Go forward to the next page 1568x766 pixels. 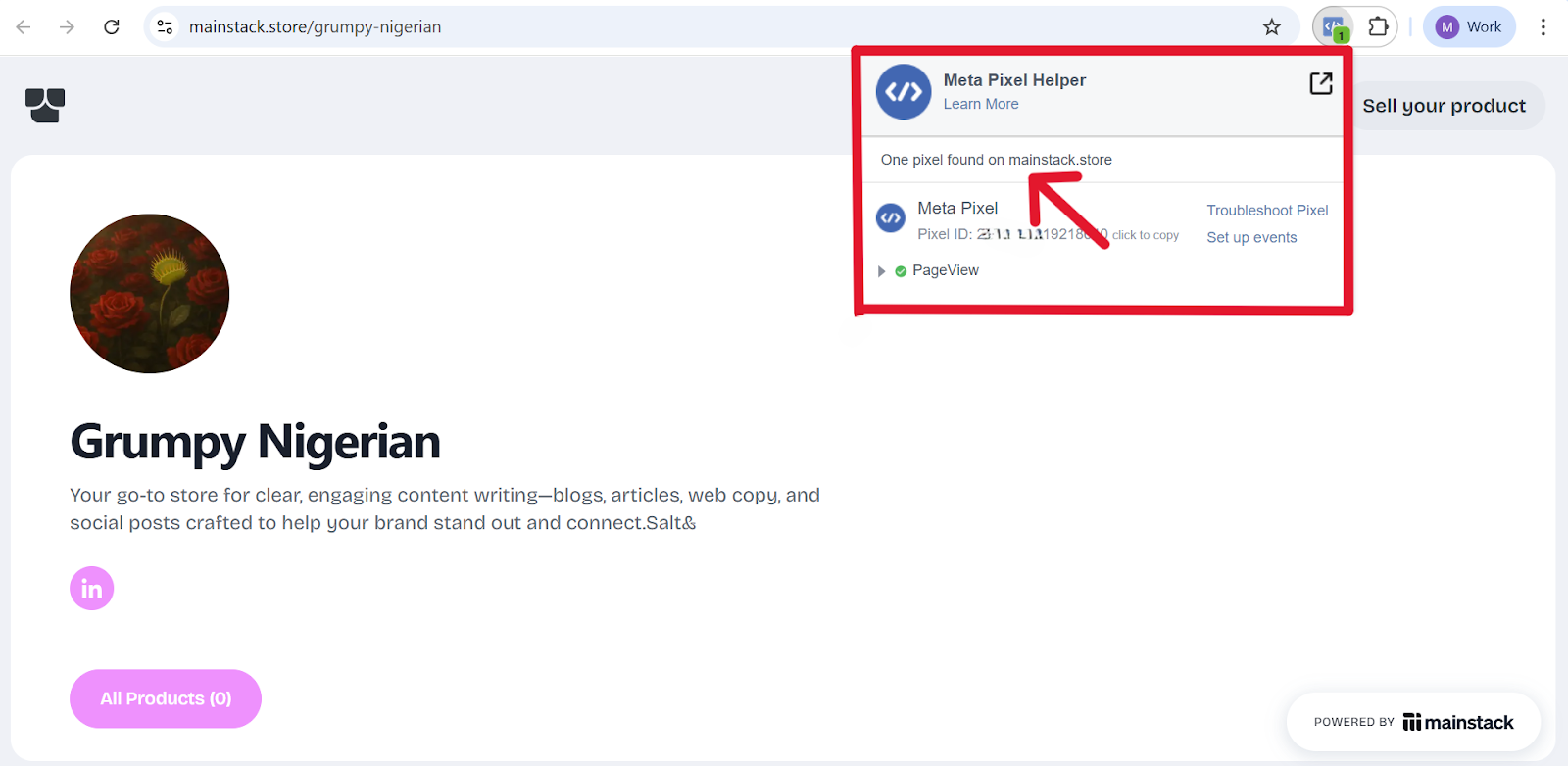(x=67, y=27)
